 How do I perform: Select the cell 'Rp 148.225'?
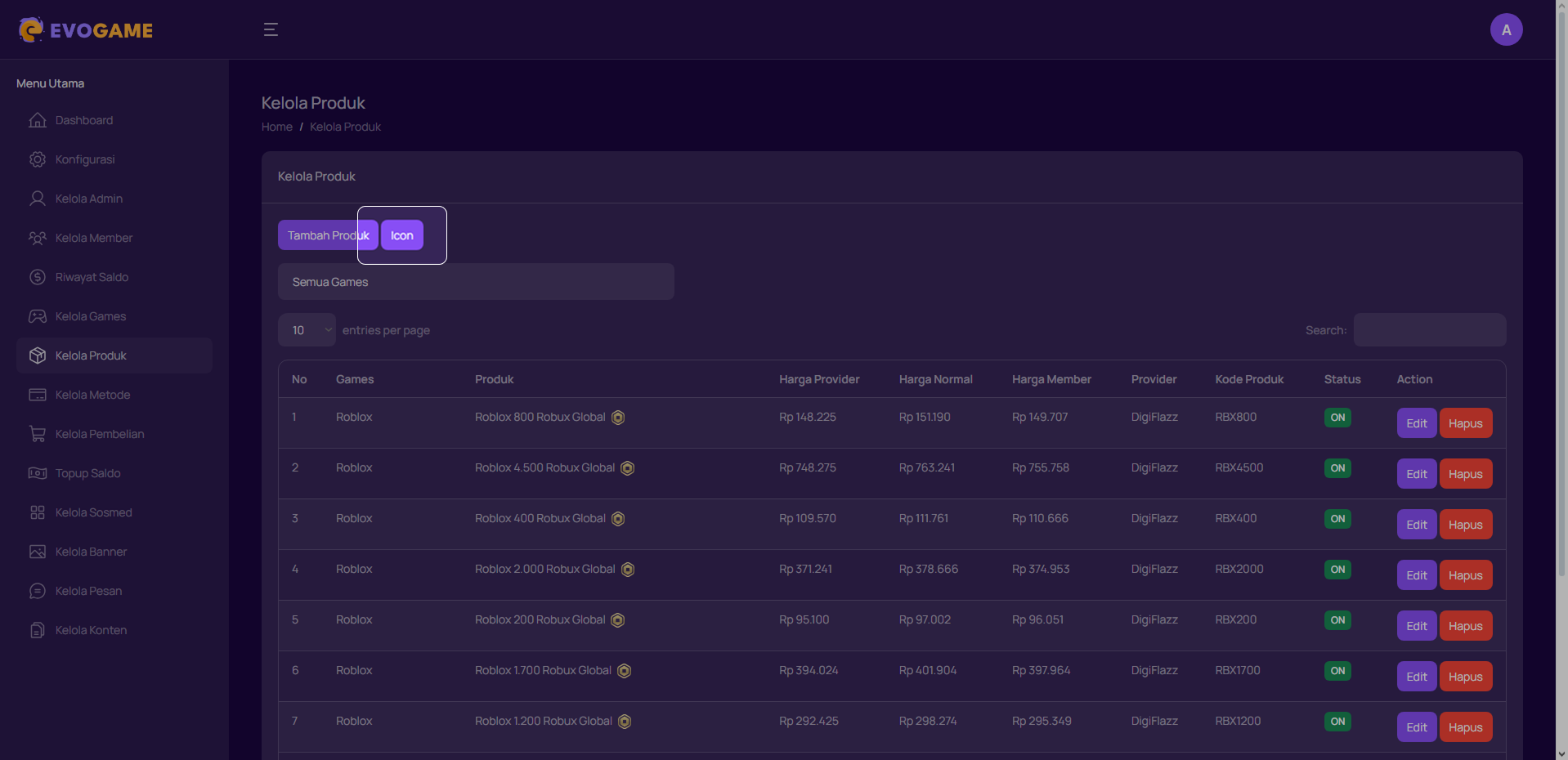tap(808, 417)
